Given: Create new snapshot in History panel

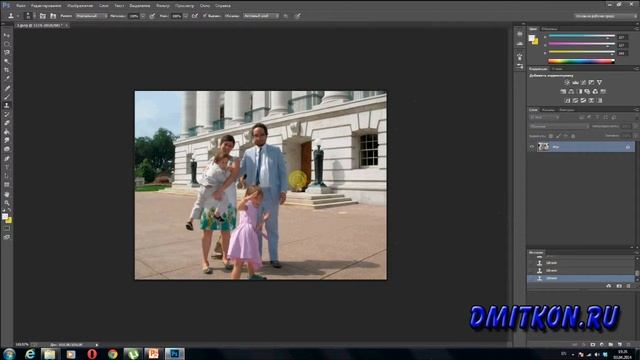Looking at the screenshot, I should tap(619, 286).
